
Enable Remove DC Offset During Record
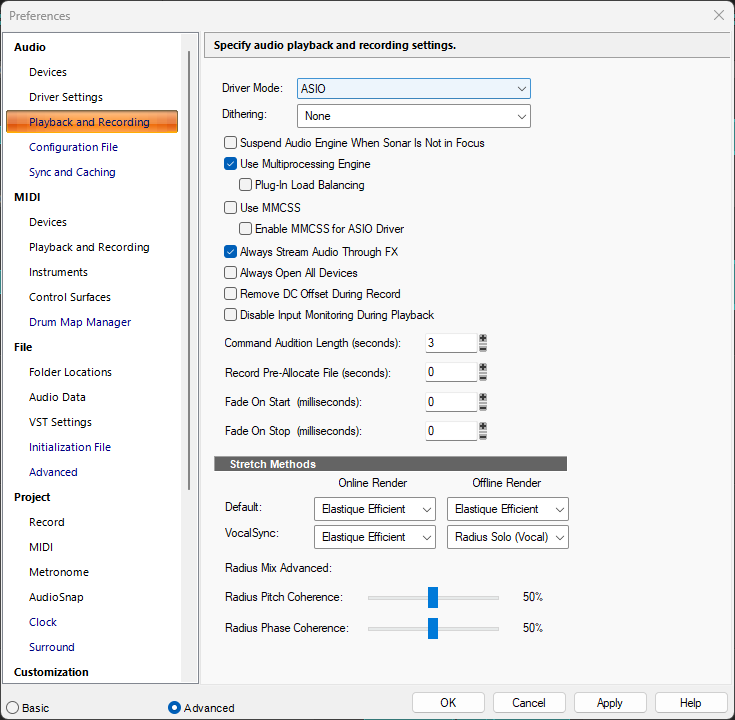click(x=230, y=293)
